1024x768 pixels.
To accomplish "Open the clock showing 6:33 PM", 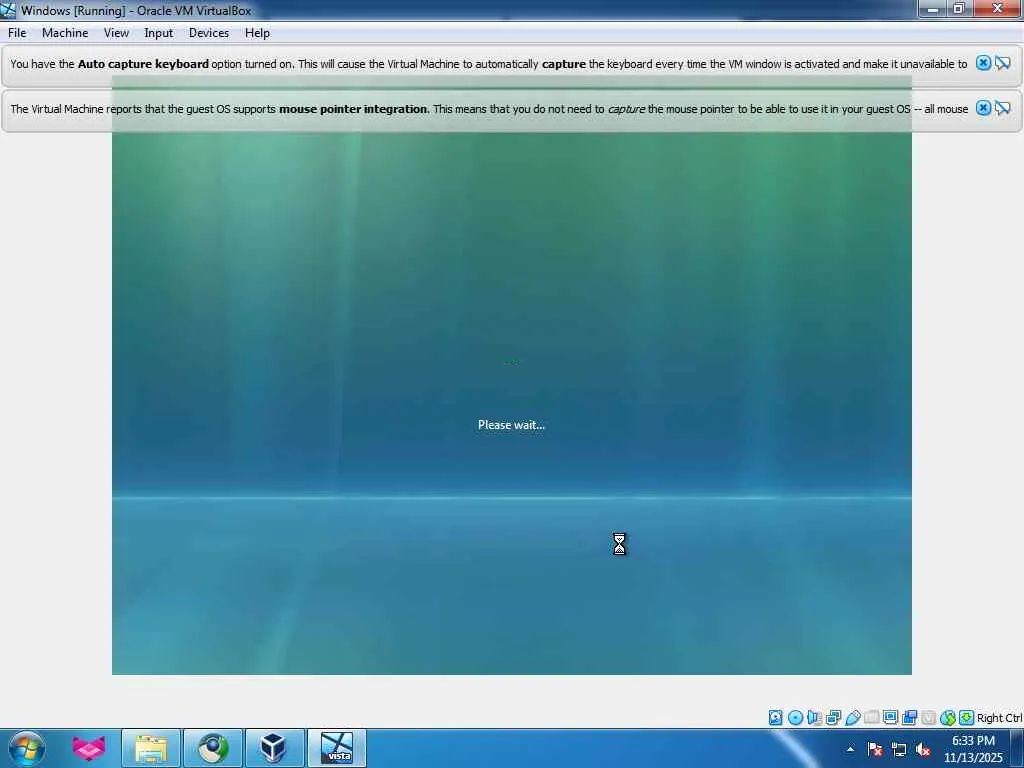I will pos(973,749).
